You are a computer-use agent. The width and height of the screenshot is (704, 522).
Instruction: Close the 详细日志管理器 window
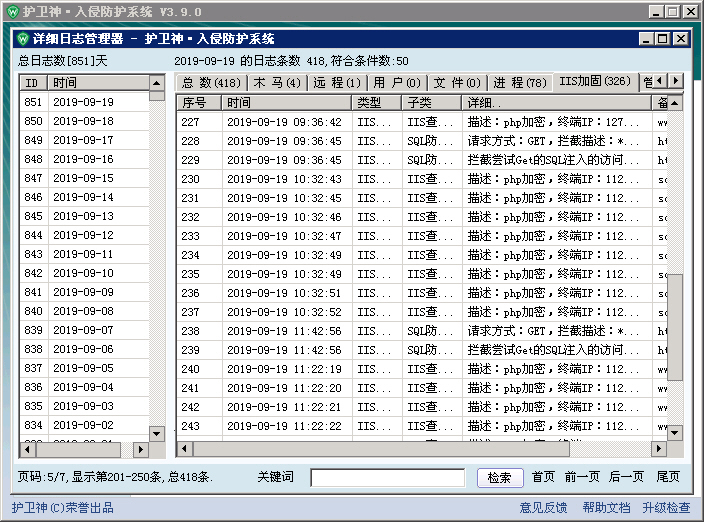681,39
